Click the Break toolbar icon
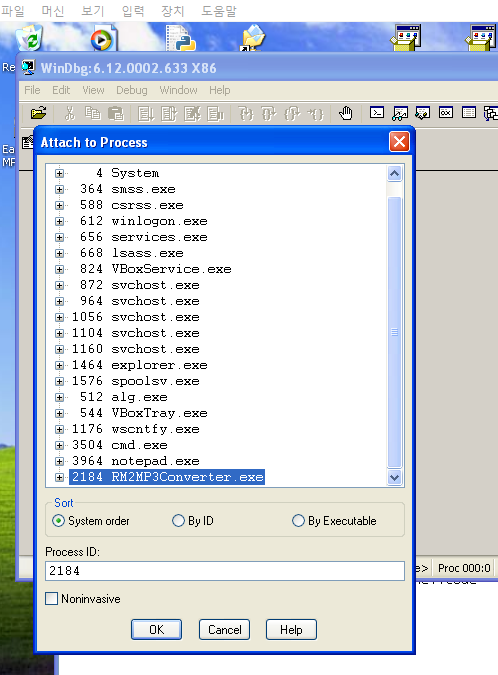 point(215,114)
